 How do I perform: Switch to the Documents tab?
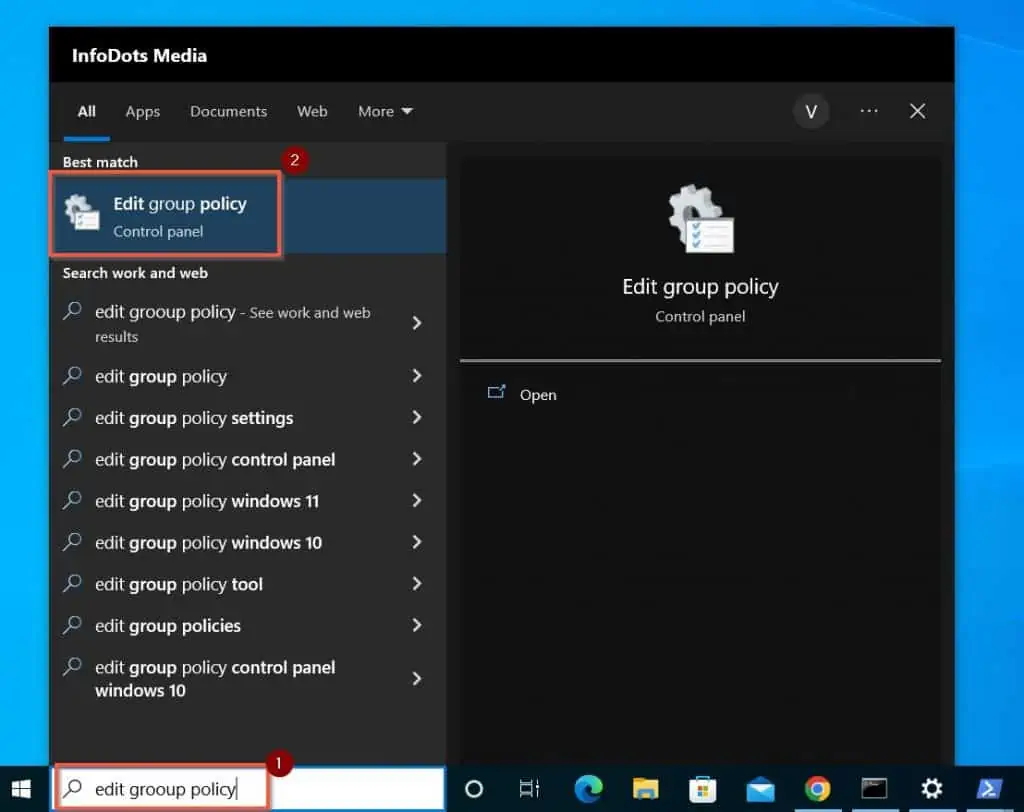coord(229,112)
